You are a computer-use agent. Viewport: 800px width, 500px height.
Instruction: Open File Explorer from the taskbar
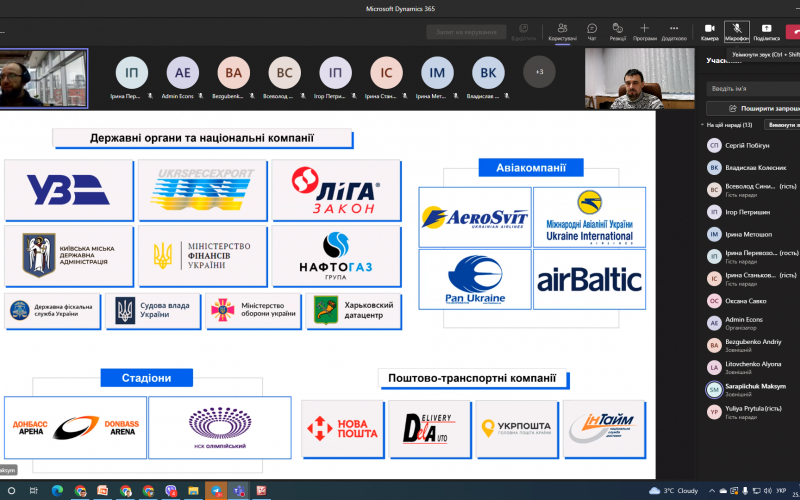pyautogui.click(x=194, y=491)
